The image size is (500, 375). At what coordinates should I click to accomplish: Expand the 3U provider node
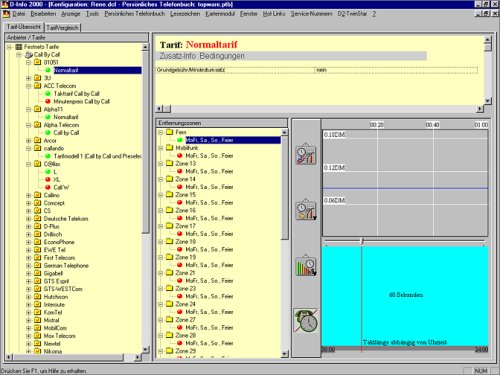click(x=29, y=78)
